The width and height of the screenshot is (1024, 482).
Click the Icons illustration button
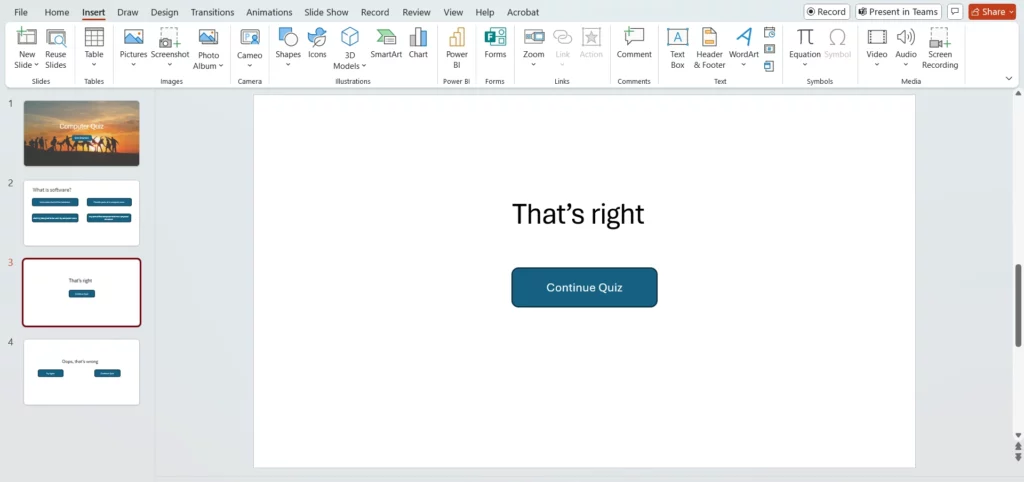[317, 44]
